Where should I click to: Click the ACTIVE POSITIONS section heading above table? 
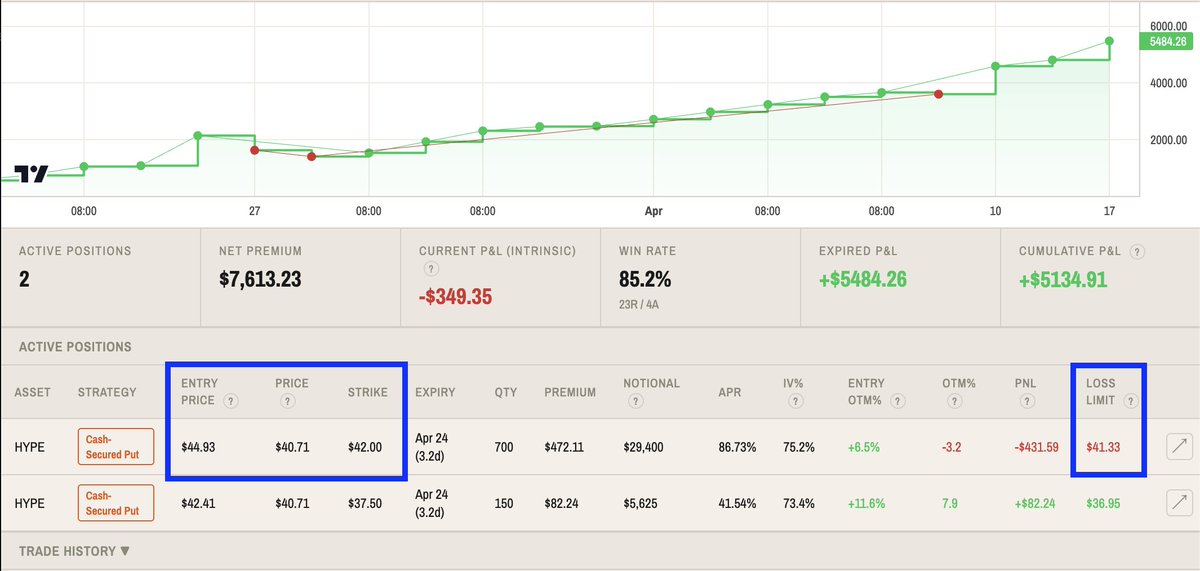click(75, 347)
